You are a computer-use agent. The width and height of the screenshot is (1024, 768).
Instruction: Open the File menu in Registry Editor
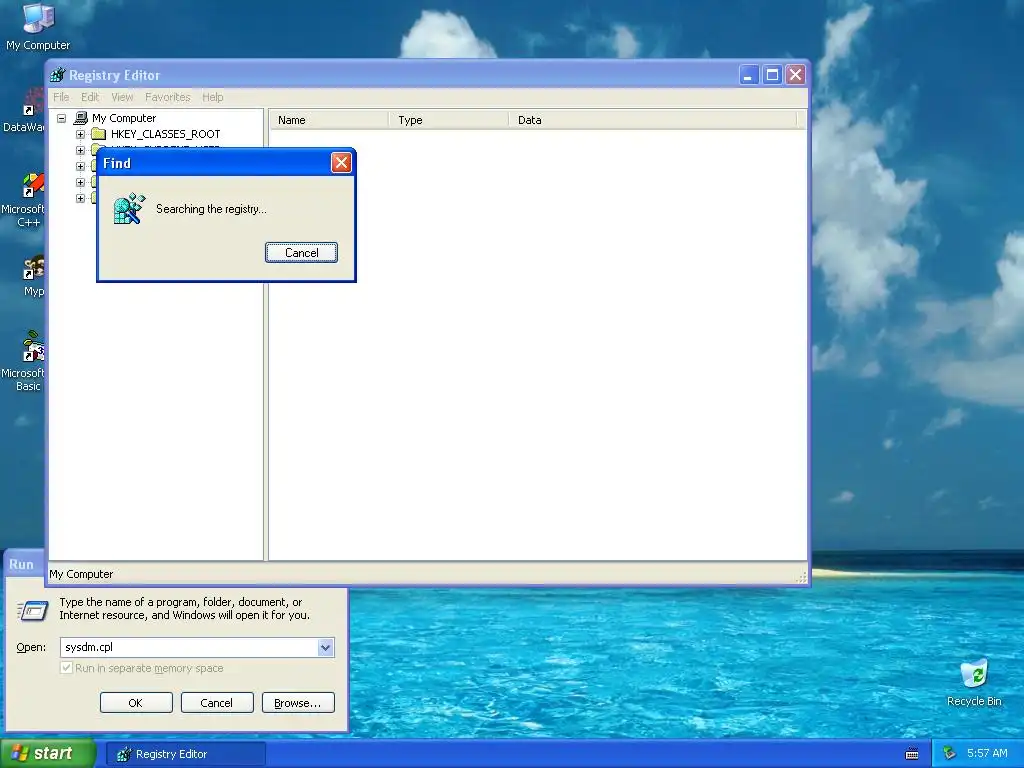coord(61,97)
